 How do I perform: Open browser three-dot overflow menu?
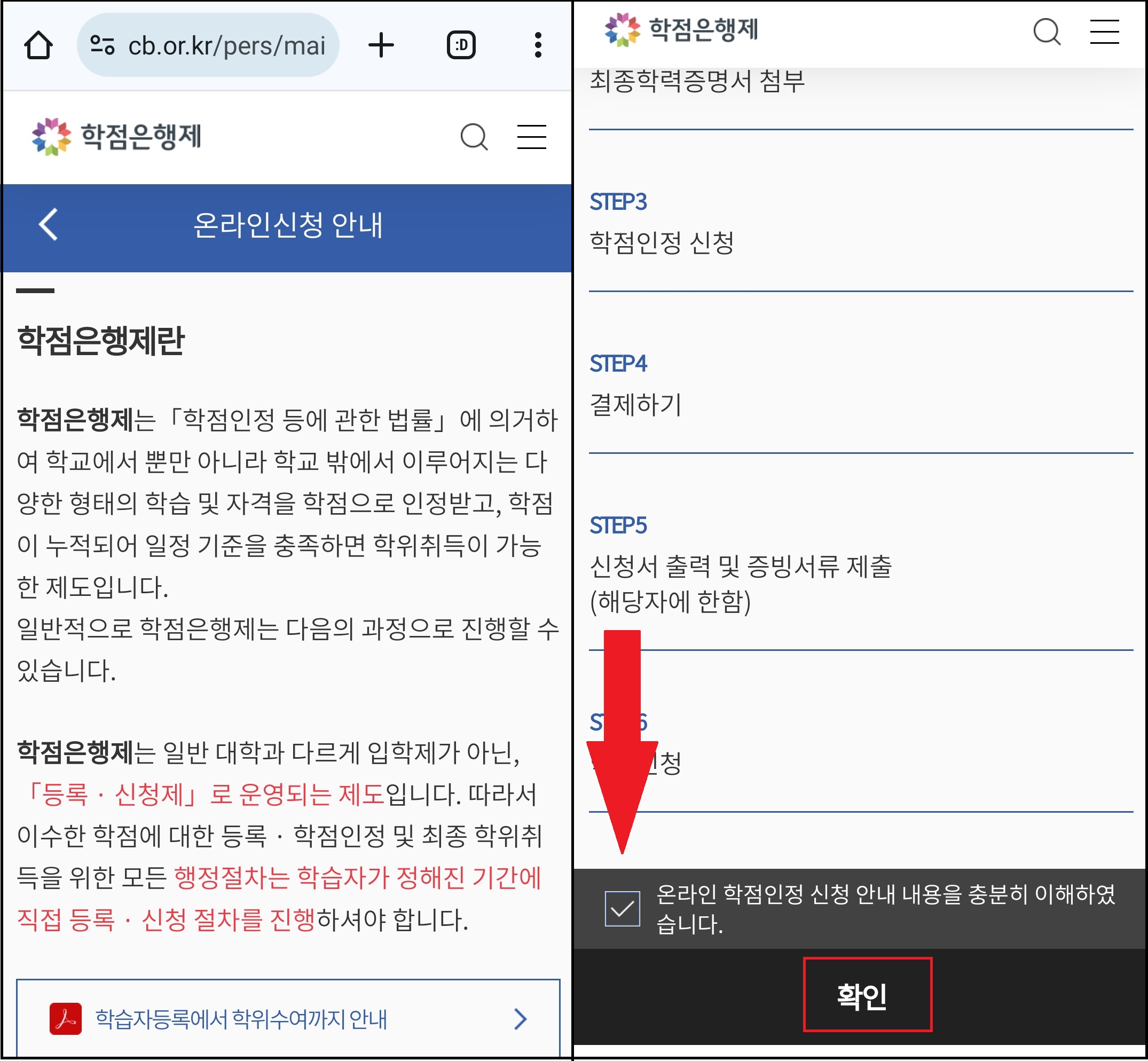tap(537, 45)
